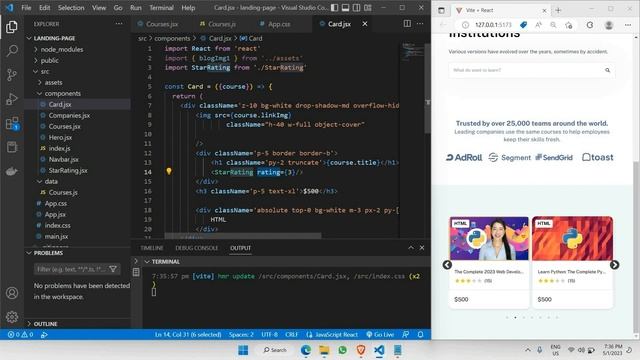
Task: Open browser settings and more ellipsis
Action: pos(628,25)
